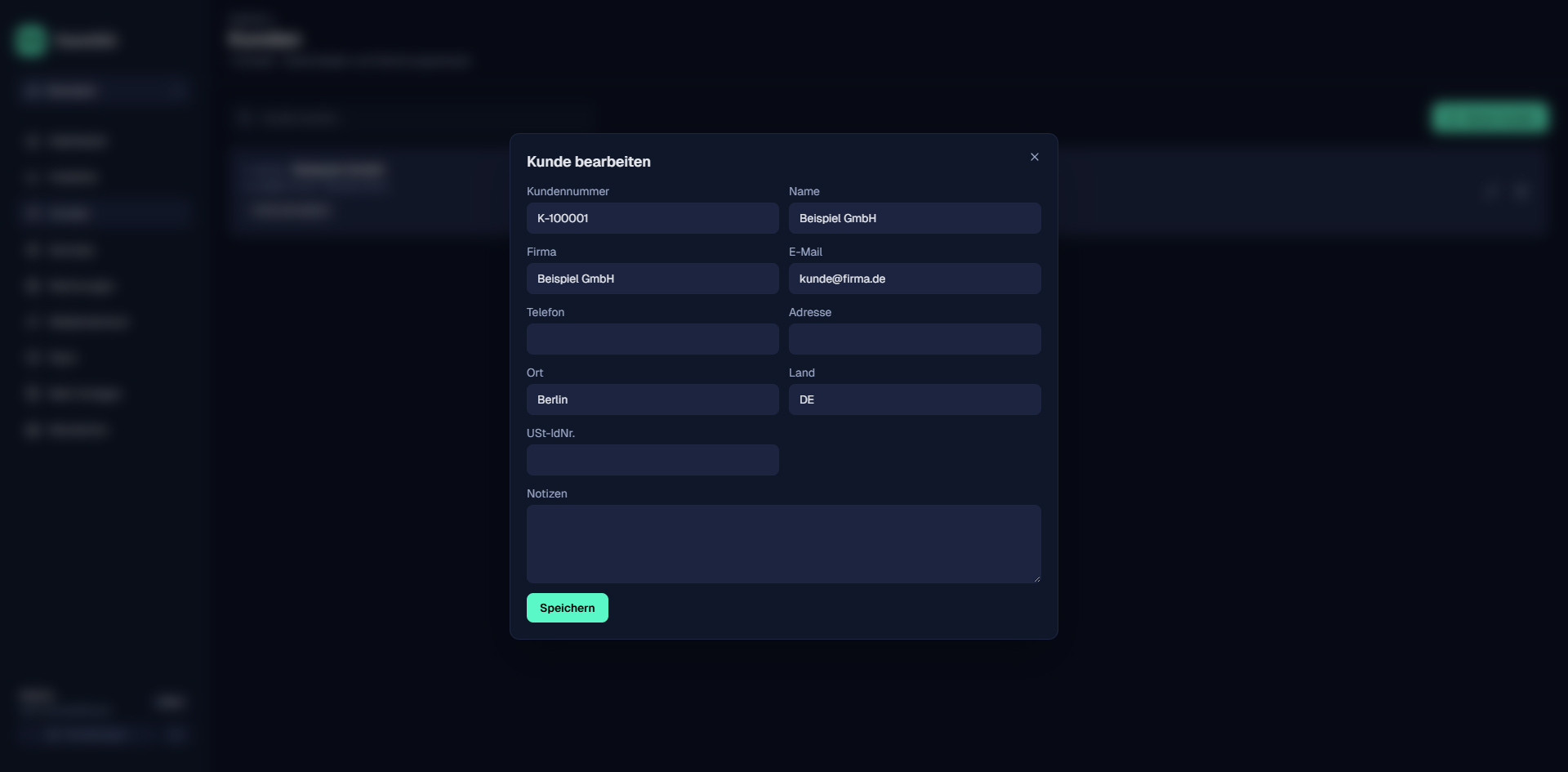This screenshot has width=1568, height=772.
Task: Select the Land field showing DE
Action: 914,399
